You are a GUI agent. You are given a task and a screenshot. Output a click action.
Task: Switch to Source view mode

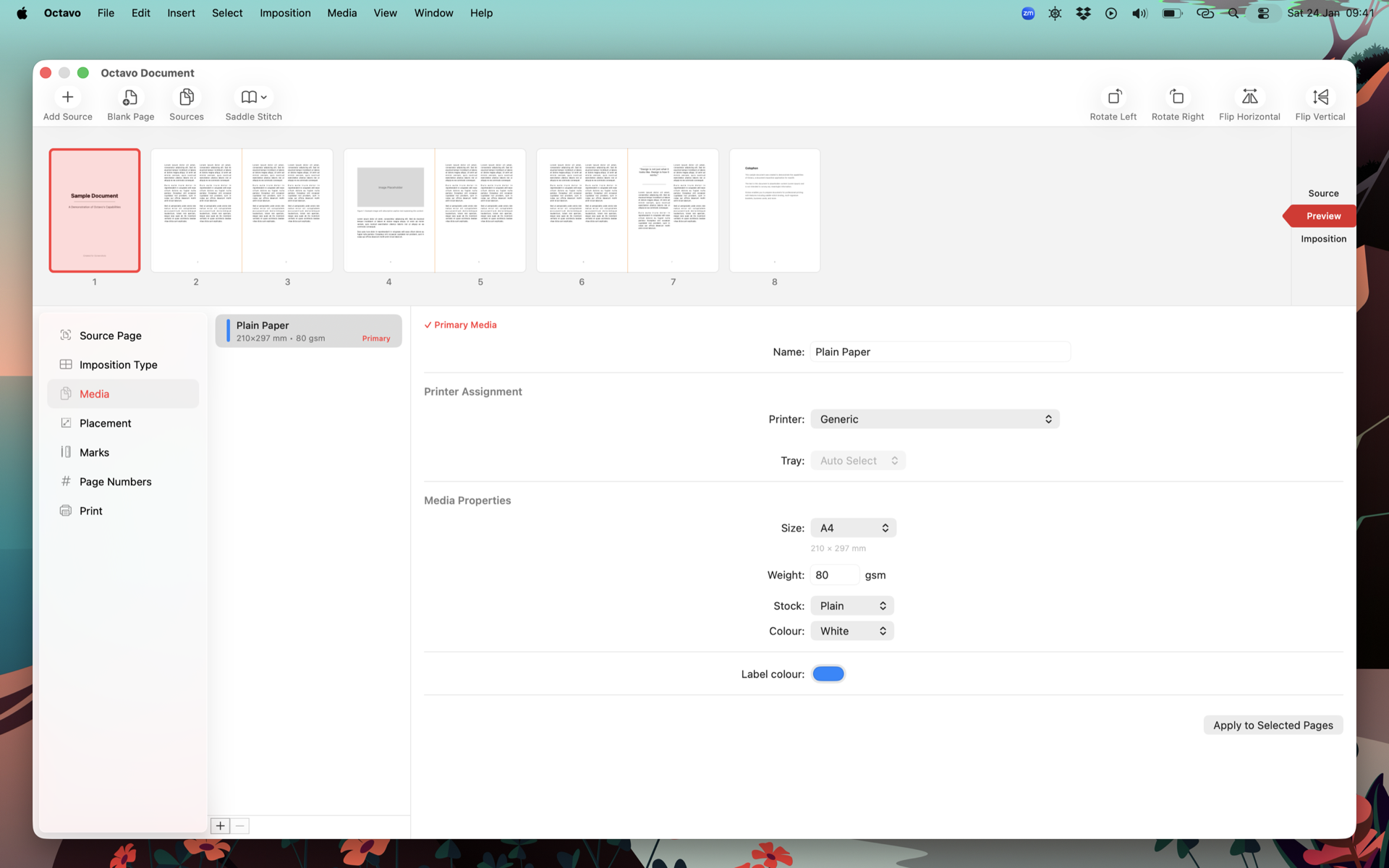(1322, 193)
